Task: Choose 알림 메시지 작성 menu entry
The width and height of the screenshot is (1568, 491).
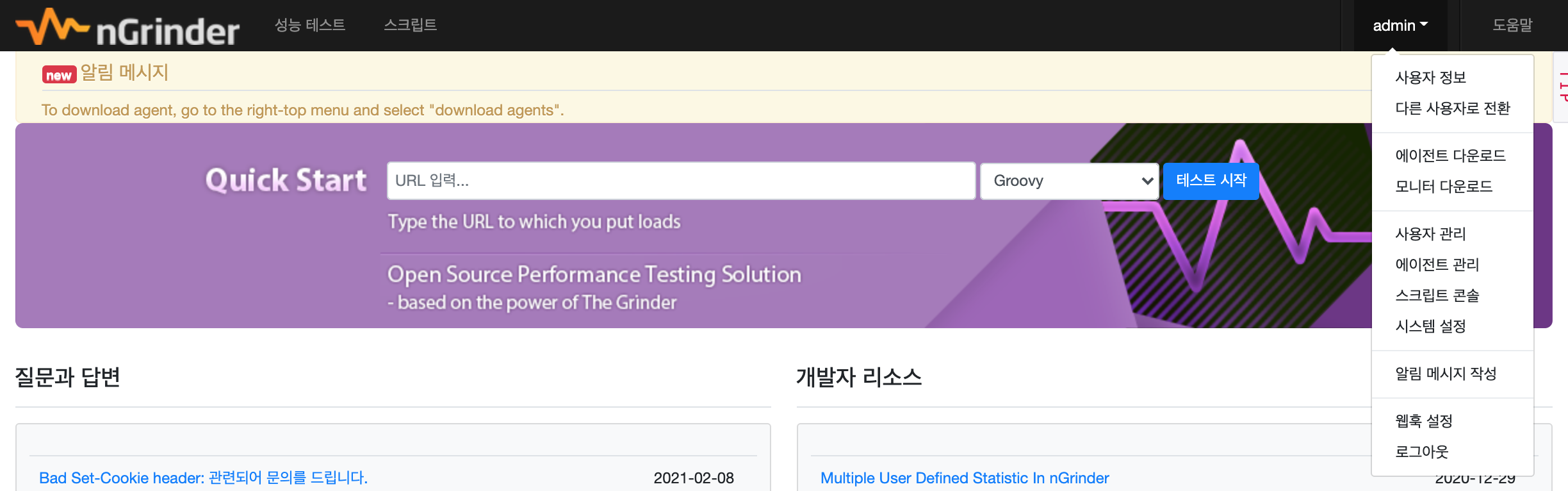Action: pos(1446,374)
